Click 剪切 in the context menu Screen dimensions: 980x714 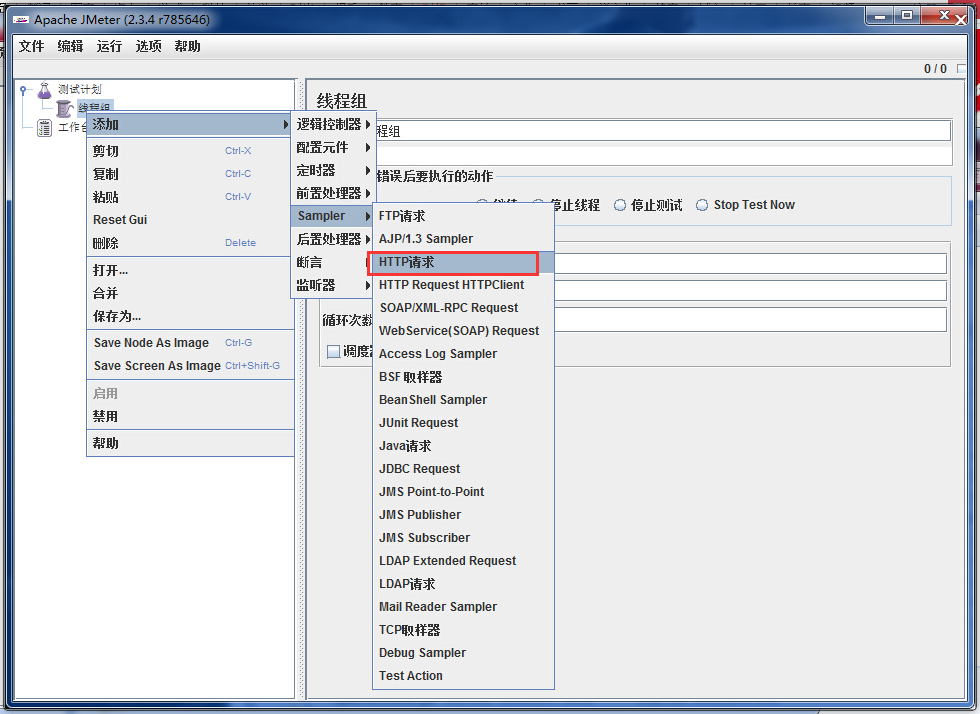[x=190, y=151]
